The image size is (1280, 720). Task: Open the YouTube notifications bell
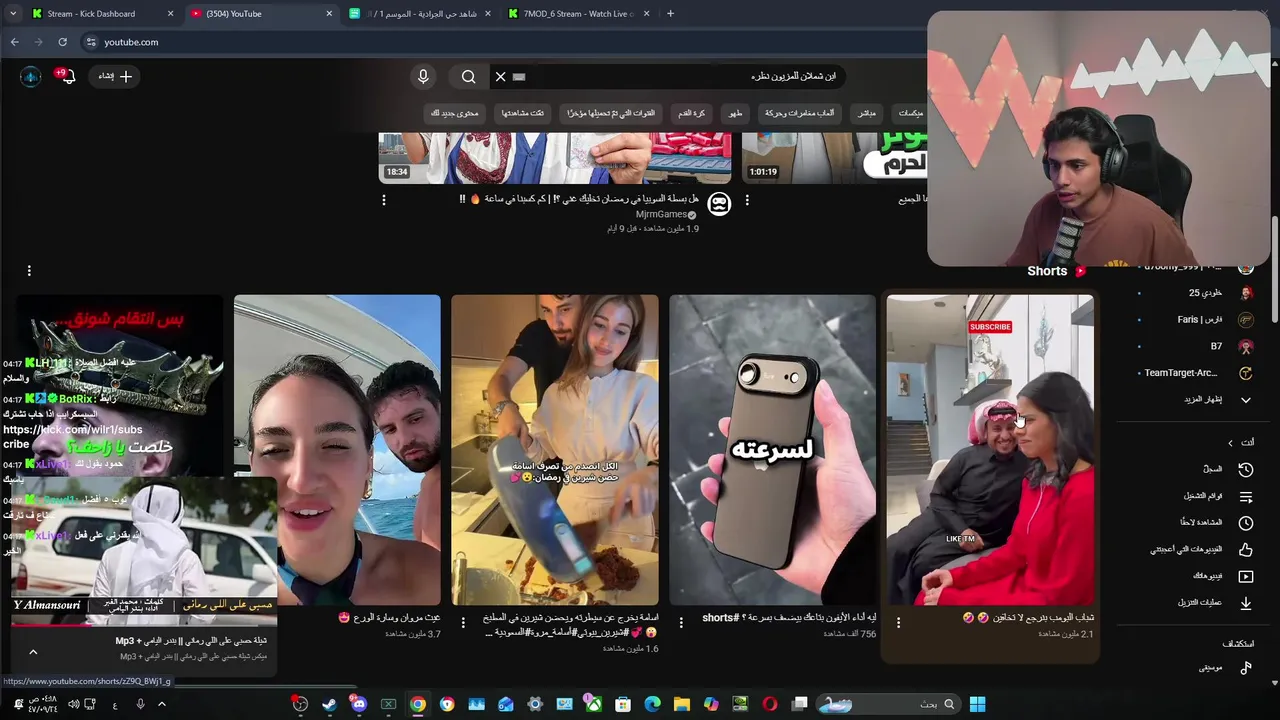[x=68, y=76]
